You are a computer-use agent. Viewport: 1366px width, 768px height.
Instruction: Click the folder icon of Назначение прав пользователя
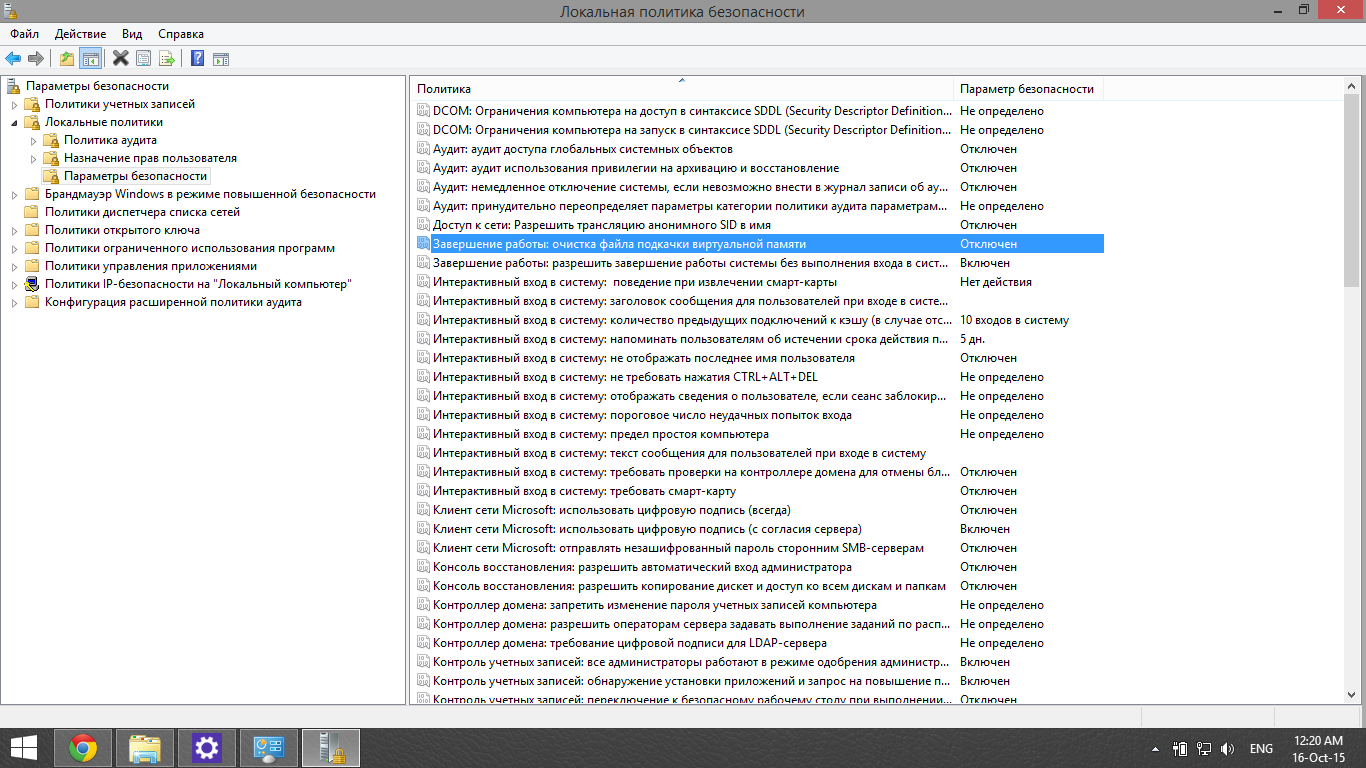click(x=51, y=158)
